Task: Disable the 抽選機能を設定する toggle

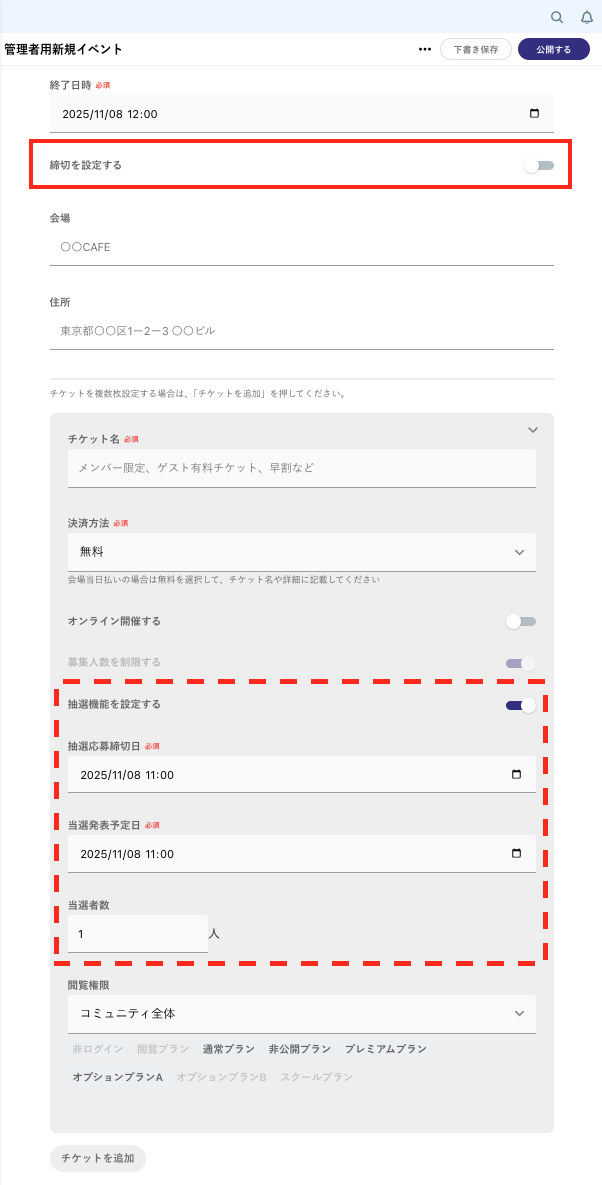Action: click(x=521, y=705)
